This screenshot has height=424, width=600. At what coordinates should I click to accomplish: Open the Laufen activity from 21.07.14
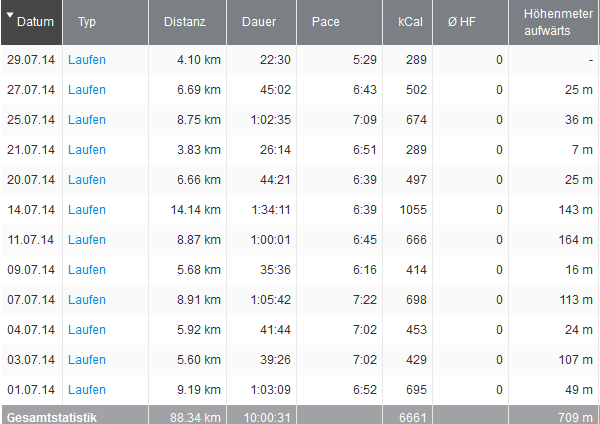tap(87, 150)
